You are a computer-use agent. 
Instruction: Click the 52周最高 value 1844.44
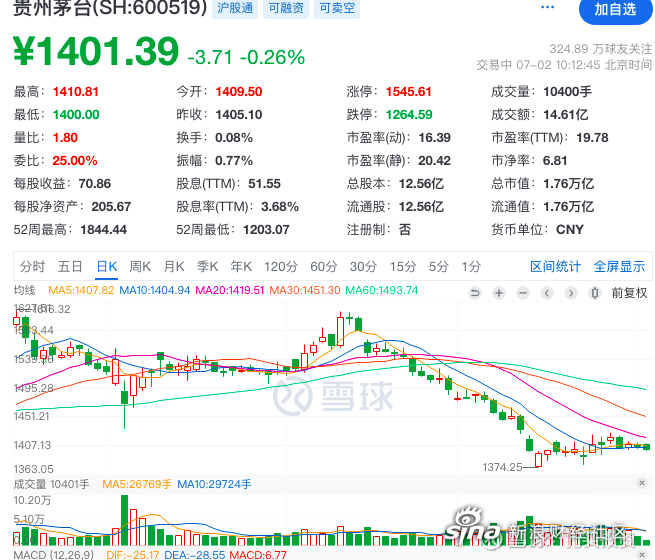104,229
